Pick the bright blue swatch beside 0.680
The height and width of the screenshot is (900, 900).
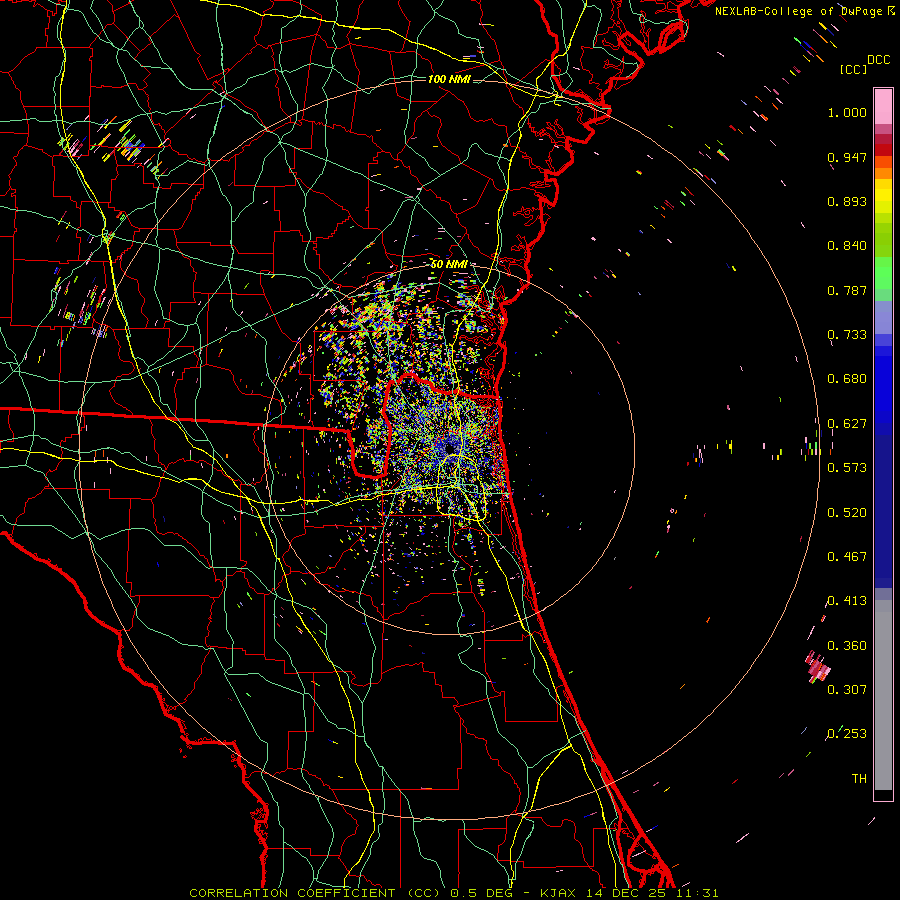point(883,382)
